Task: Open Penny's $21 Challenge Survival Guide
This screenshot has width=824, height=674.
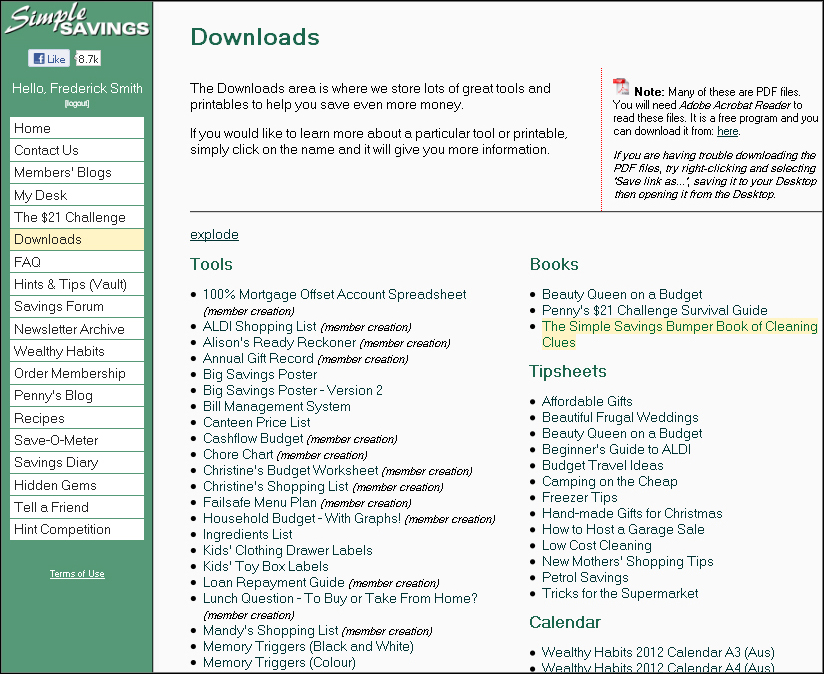Action: (x=655, y=310)
